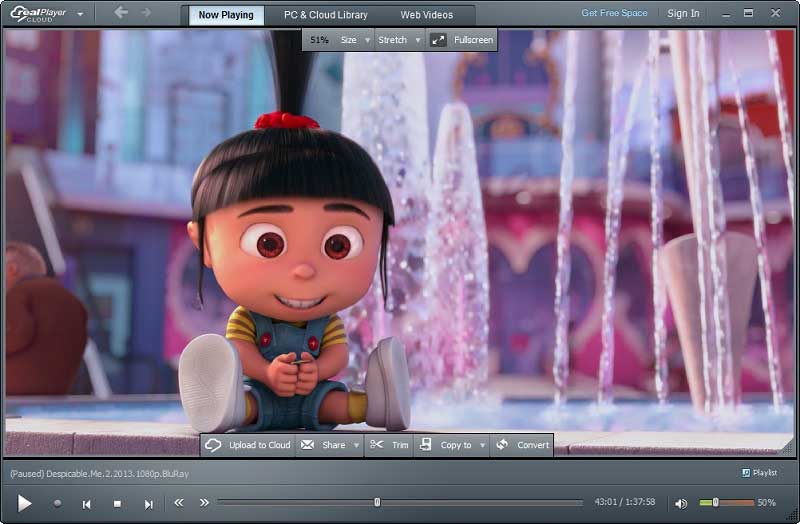Open the Web Videos tab
The height and width of the screenshot is (524, 800).
tap(427, 15)
